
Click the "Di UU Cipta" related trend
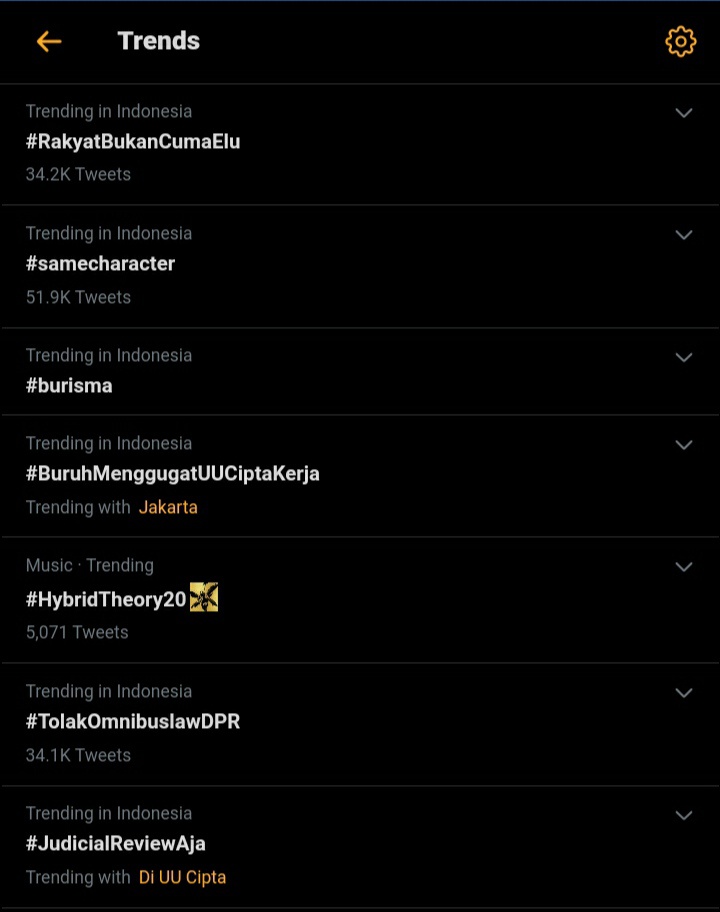182,877
